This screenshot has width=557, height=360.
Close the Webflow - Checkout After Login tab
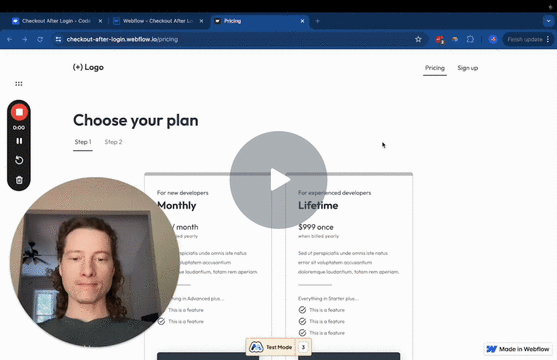[x=201, y=21]
